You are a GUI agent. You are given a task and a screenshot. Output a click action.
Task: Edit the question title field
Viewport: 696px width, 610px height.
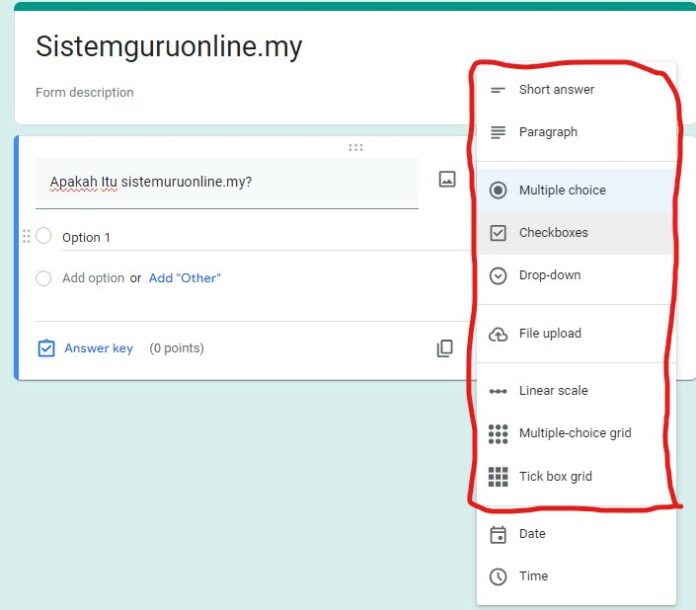coord(227,183)
